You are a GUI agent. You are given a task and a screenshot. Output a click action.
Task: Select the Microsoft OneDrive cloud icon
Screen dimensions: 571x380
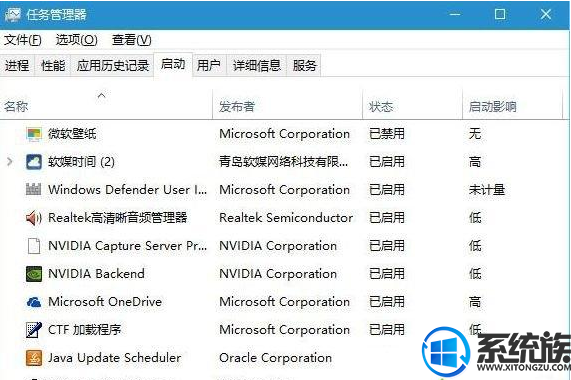34,302
